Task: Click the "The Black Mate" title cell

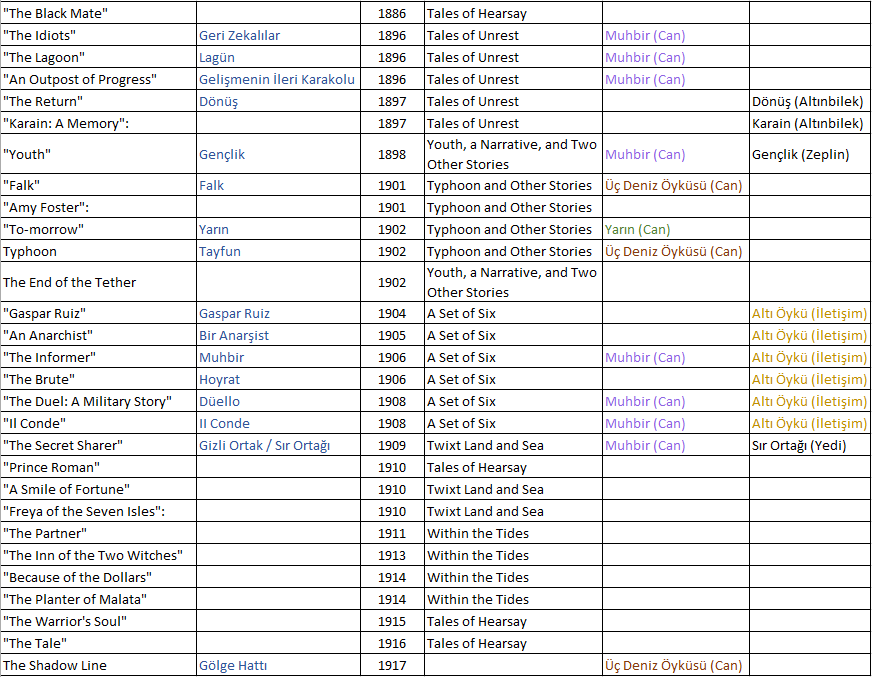Action: click(56, 14)
